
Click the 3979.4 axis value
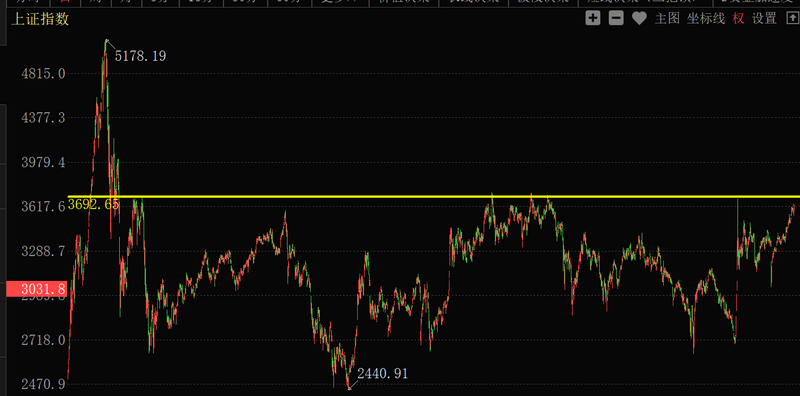click(43, 163)
